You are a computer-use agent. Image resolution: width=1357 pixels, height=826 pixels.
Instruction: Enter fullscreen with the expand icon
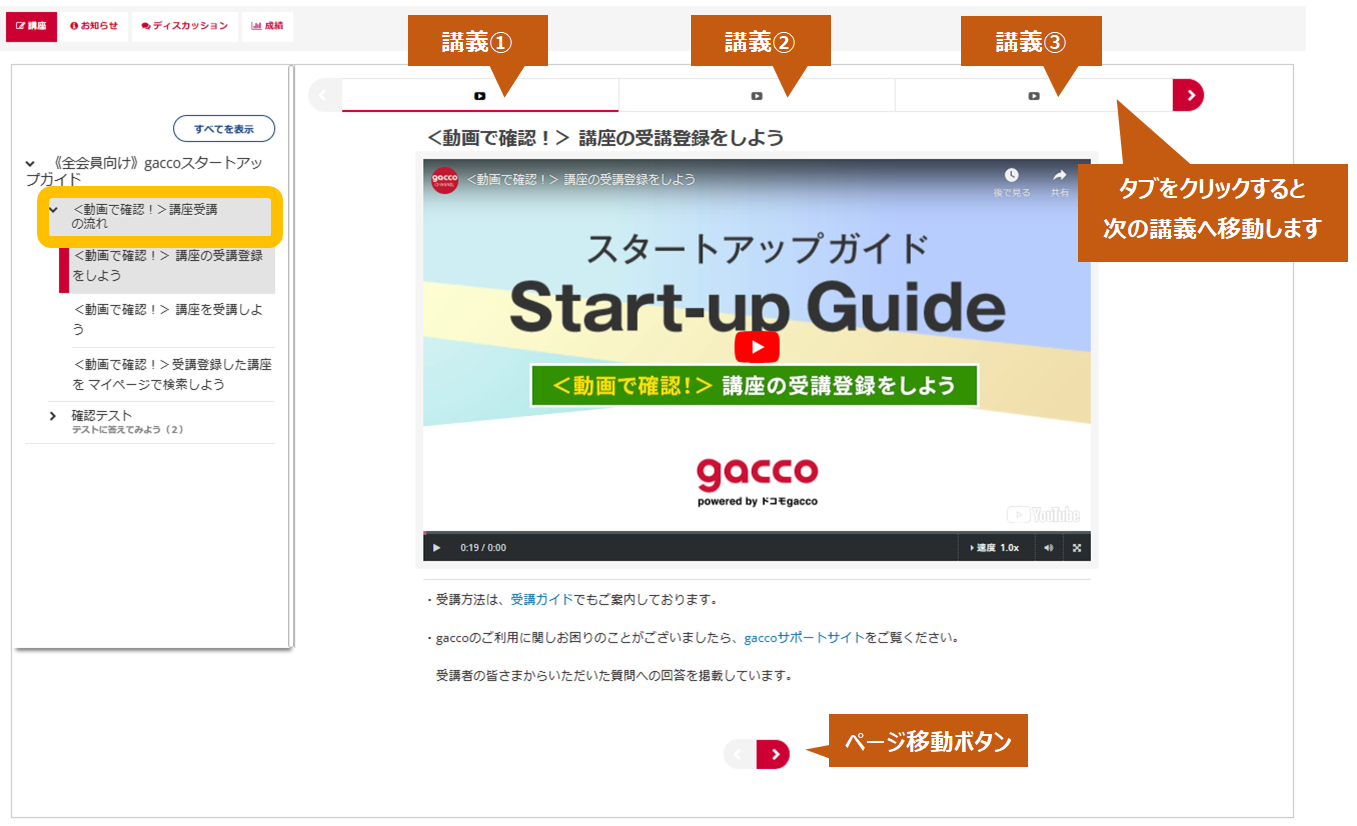click(1077, 548)
